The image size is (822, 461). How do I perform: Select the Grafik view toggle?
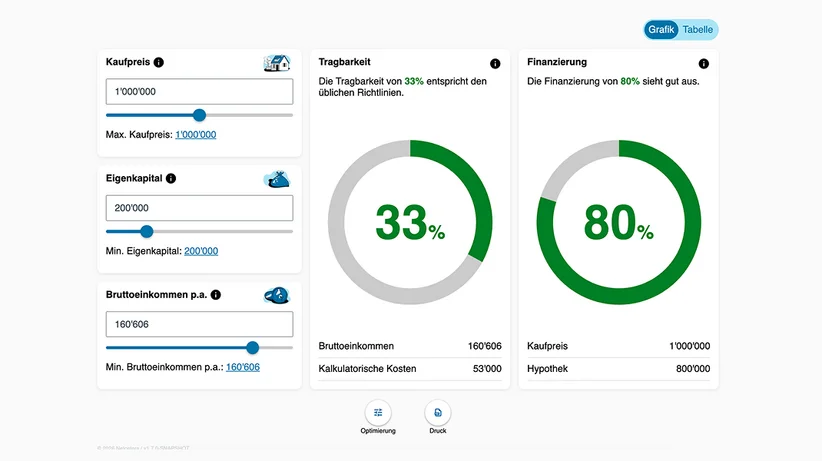(661, 30)
